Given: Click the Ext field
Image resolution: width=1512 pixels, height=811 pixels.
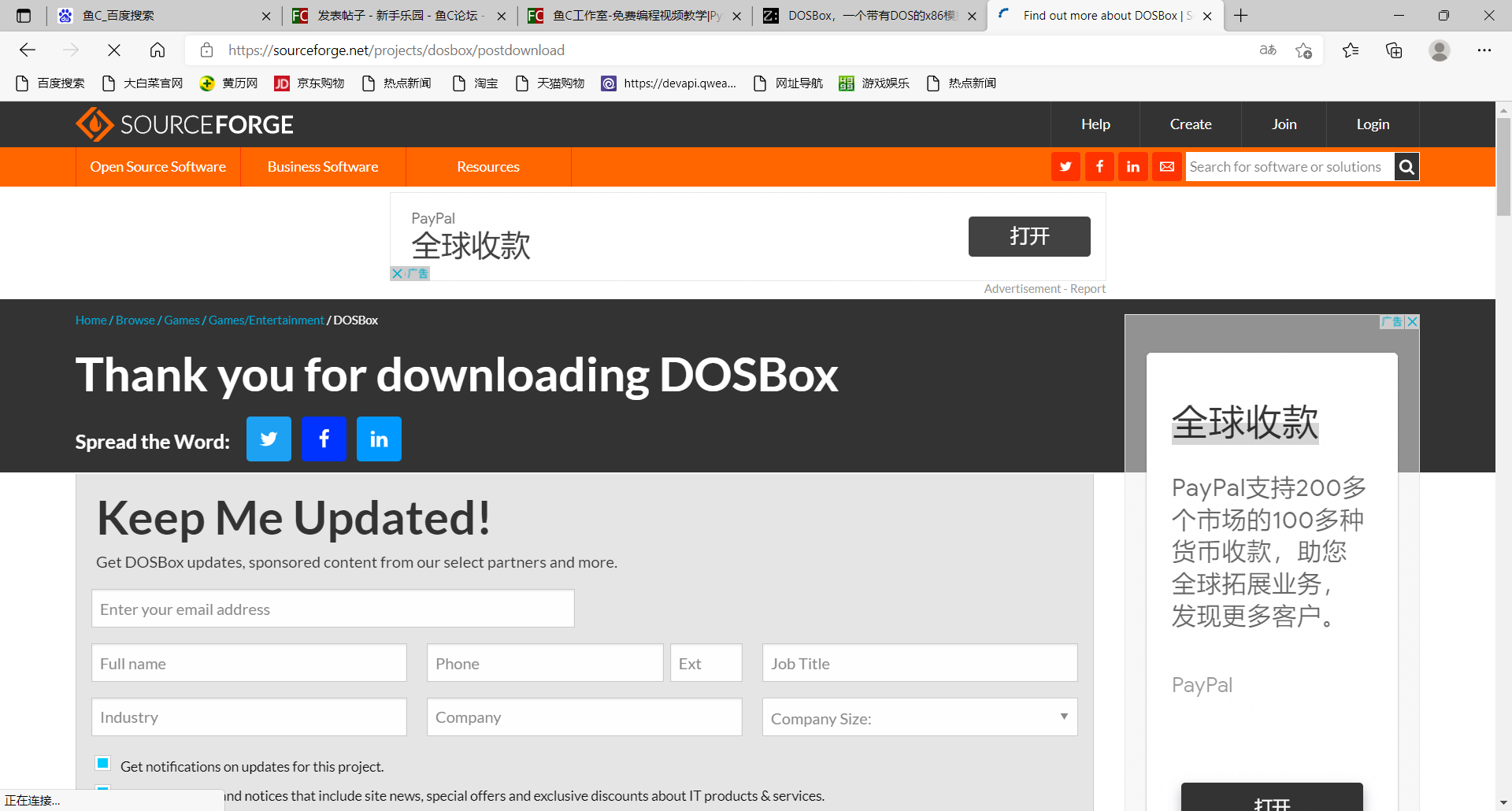Looking at the screenshot, I should point(706,663).
